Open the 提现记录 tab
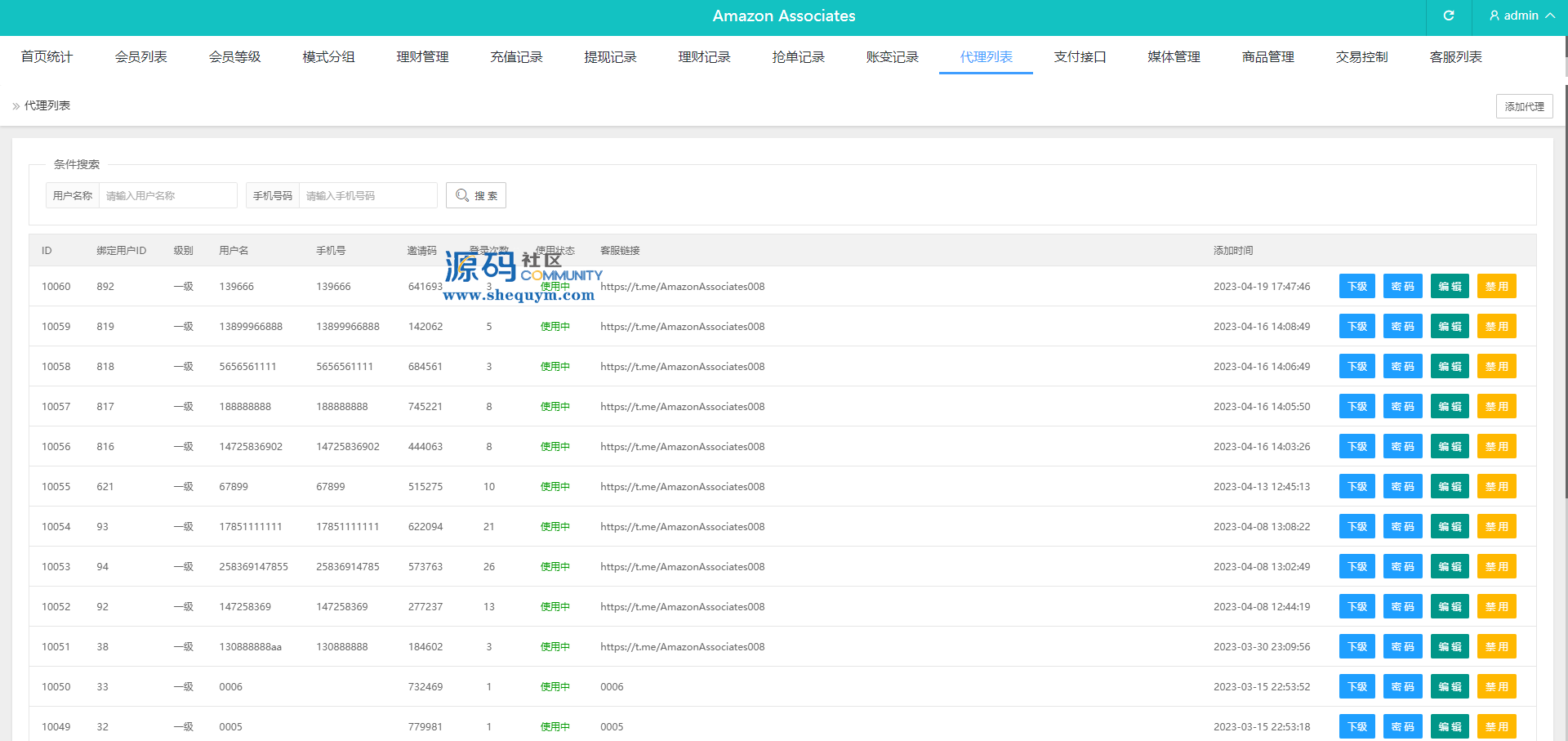This screenshot has width=1568, height=741. pos(610,56)
